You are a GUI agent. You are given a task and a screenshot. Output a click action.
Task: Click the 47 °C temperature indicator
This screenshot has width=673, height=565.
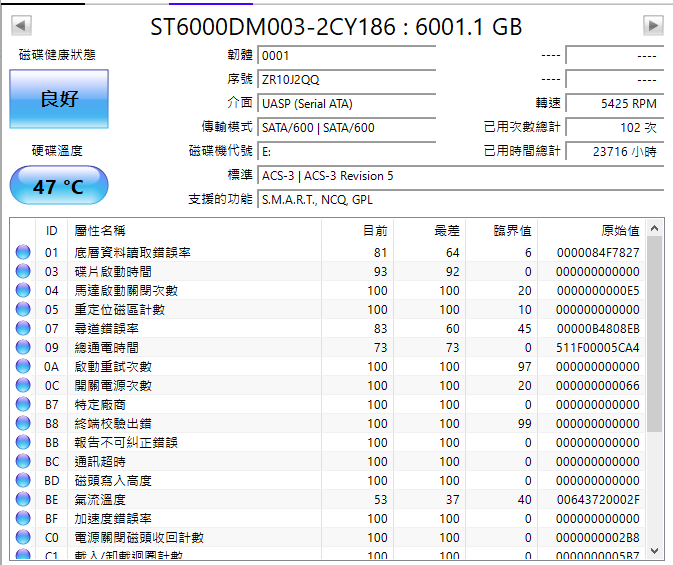59,186
